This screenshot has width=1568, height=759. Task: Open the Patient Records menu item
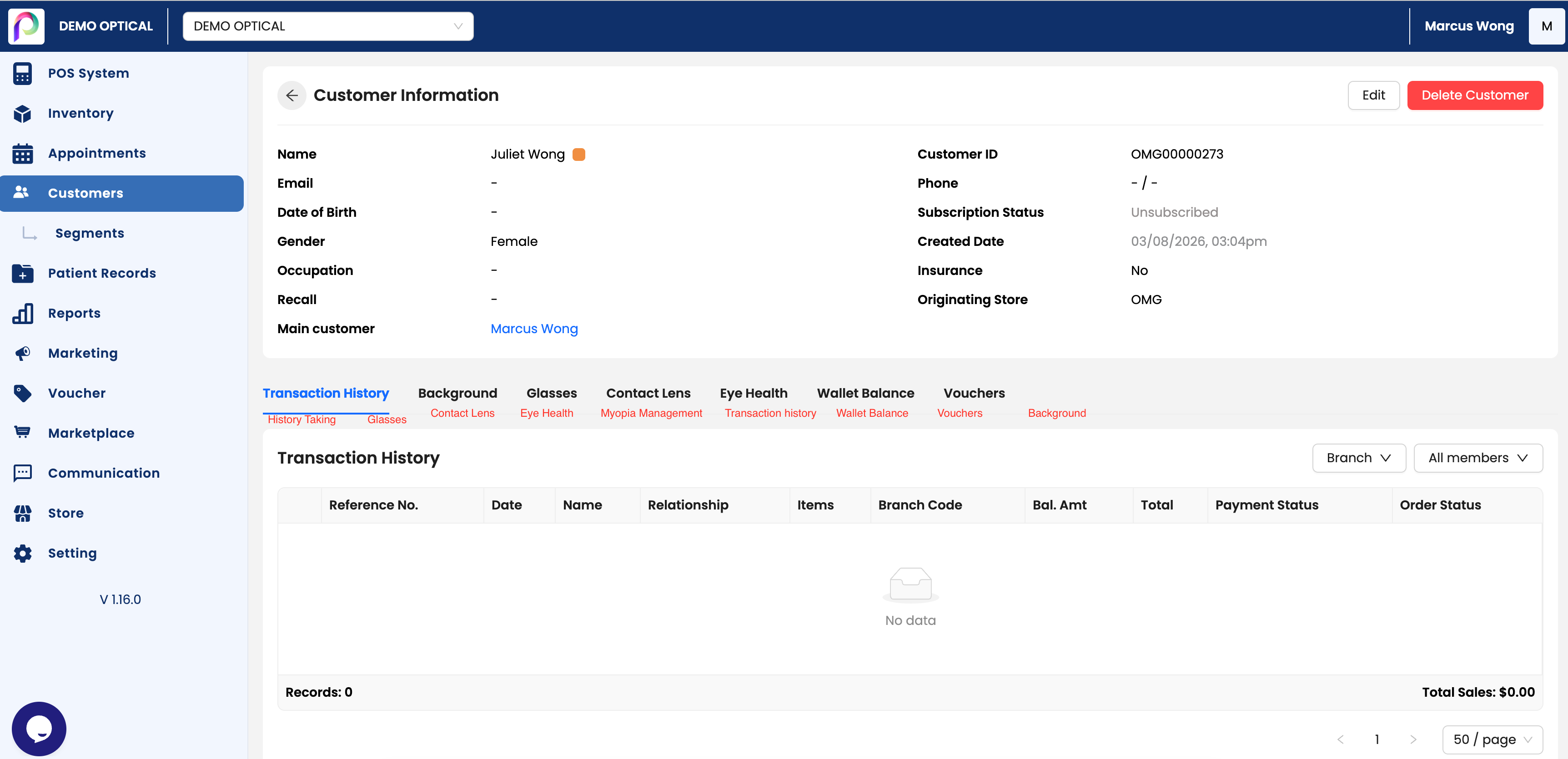pyautogui.click(x=122, y=273)
